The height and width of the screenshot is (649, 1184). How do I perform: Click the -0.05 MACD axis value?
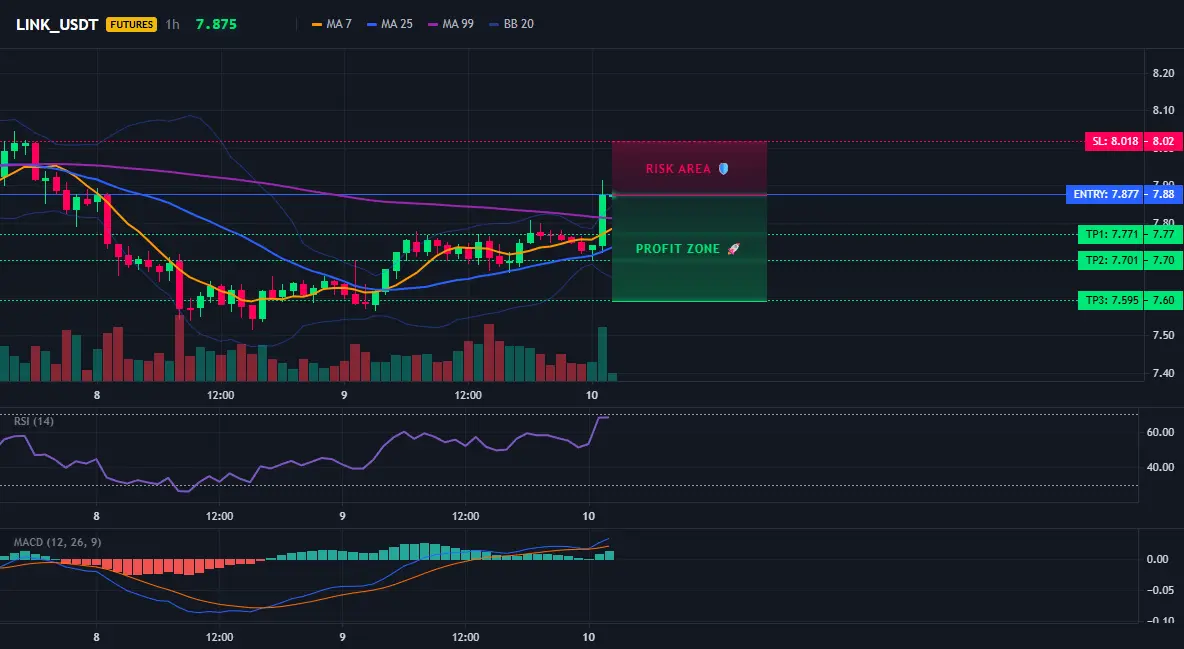[1160, 590]
